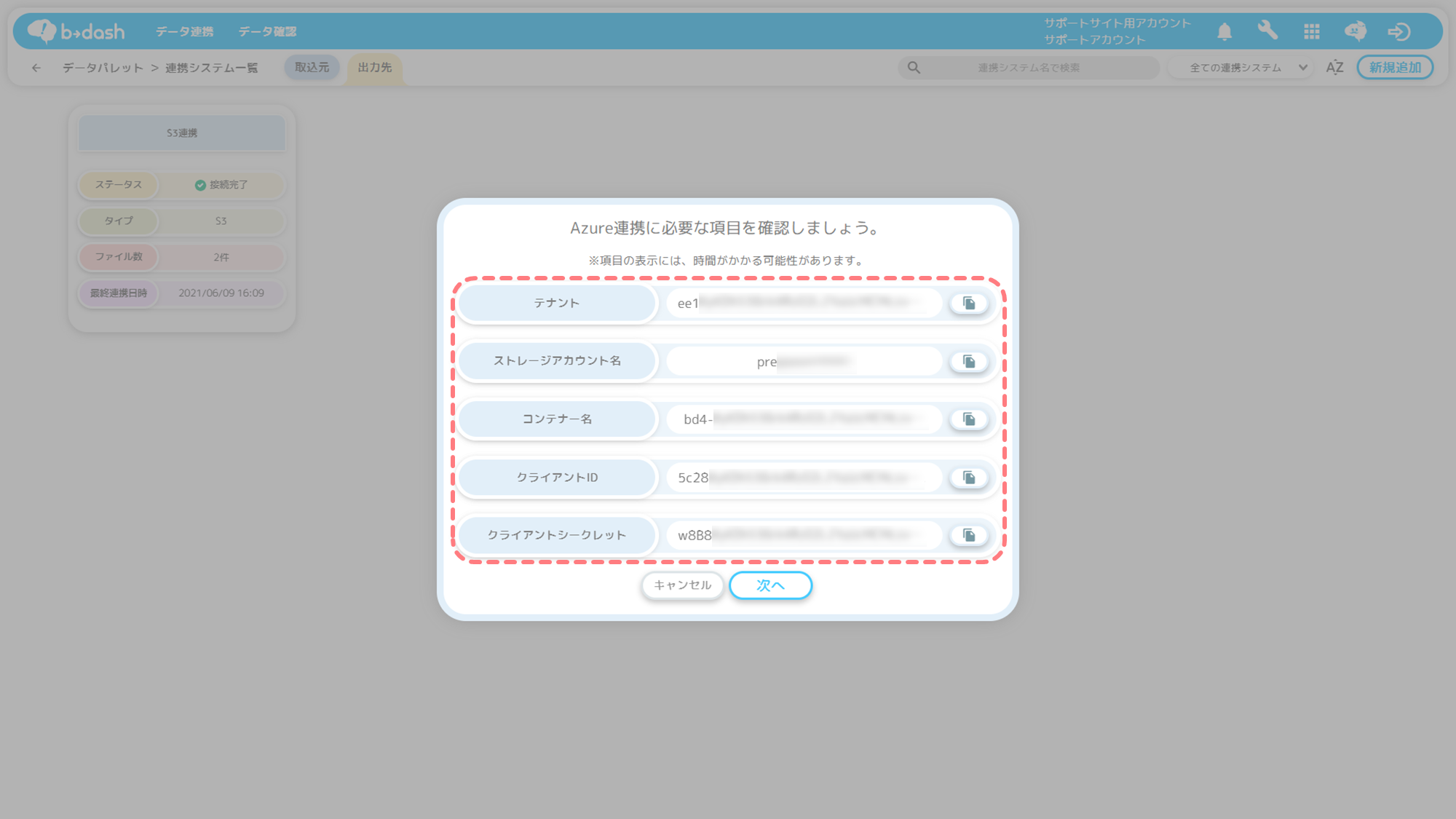Click the 新規追加 button
The image size is (1456, 819).
coord(1395,68)
